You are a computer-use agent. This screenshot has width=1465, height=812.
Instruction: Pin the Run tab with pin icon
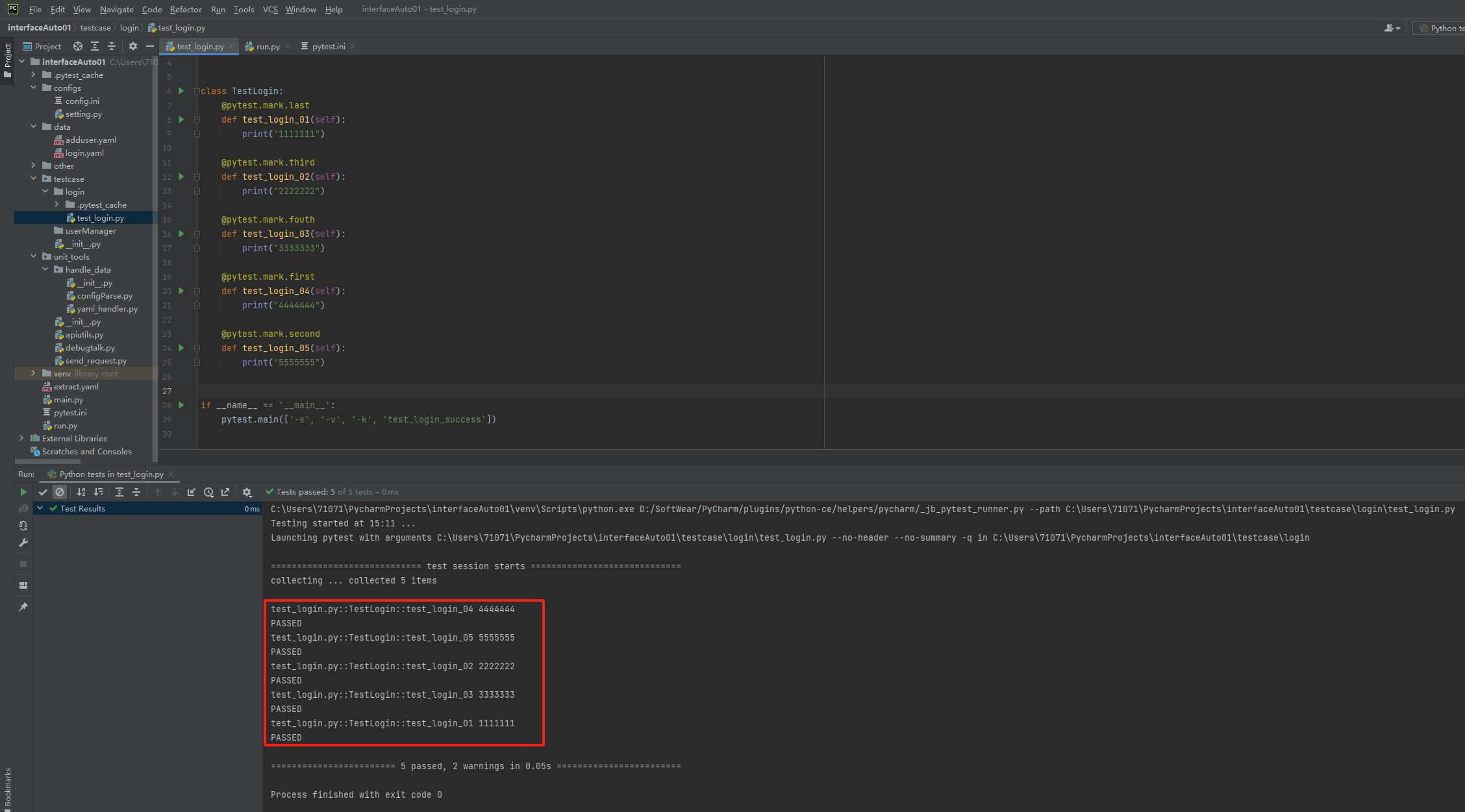23,607
